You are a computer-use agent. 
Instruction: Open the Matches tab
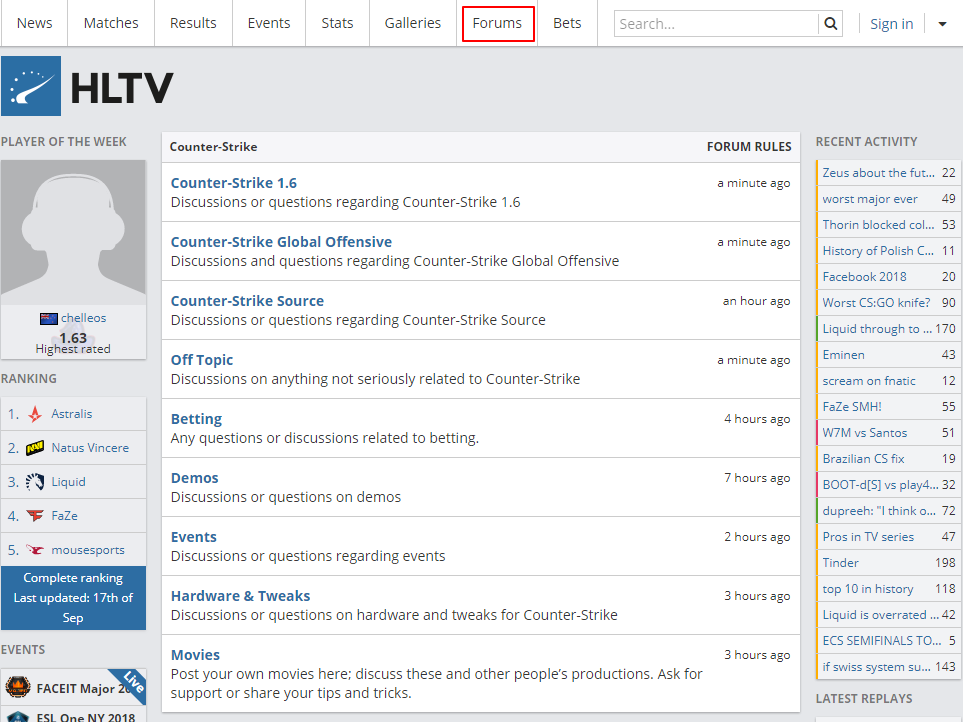(111, 23)
